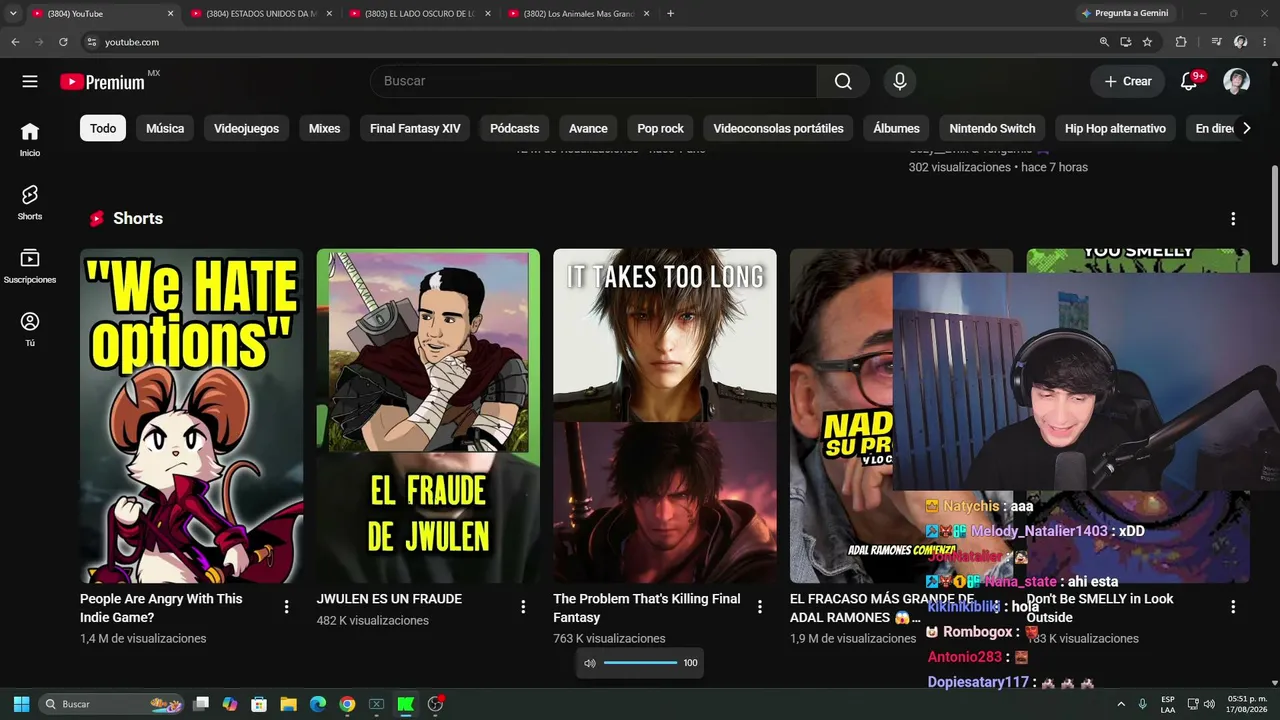Choose the Álbumes chip
This screenshot has width=1280, height=720.
pos(896,128)
